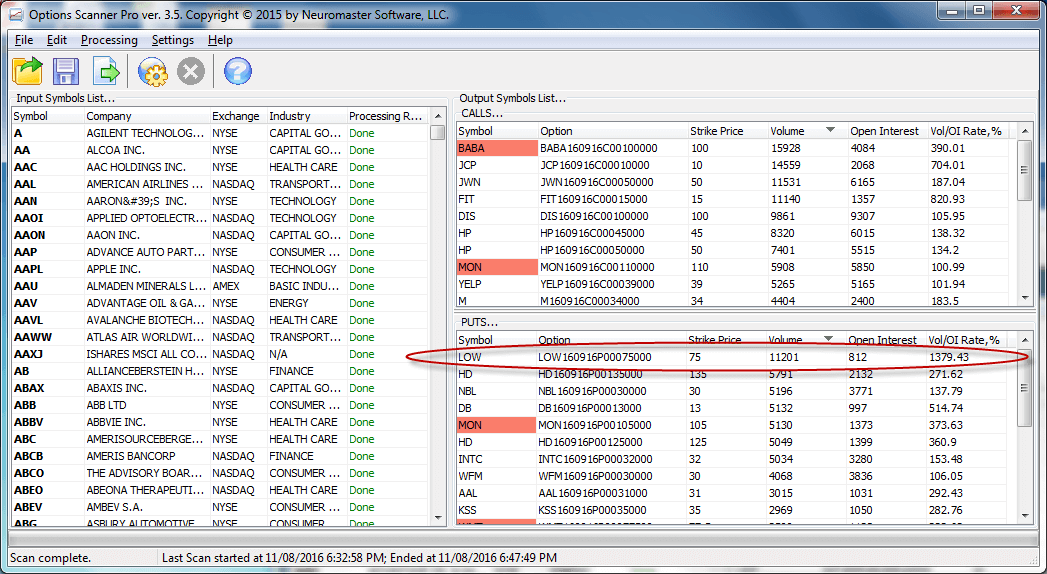Export with the green arrow document icon
The width and height of the screenshot is (1047, 574).
click(x=106, y=71)
